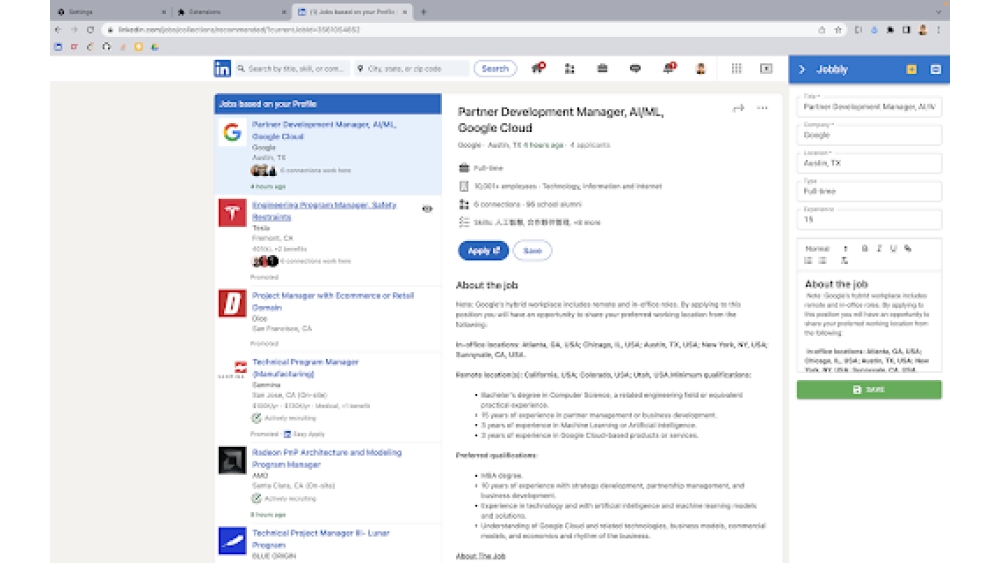Open the tab search chevron dropdown
The image size is (1000, 563).
click(x=938, y=11)
